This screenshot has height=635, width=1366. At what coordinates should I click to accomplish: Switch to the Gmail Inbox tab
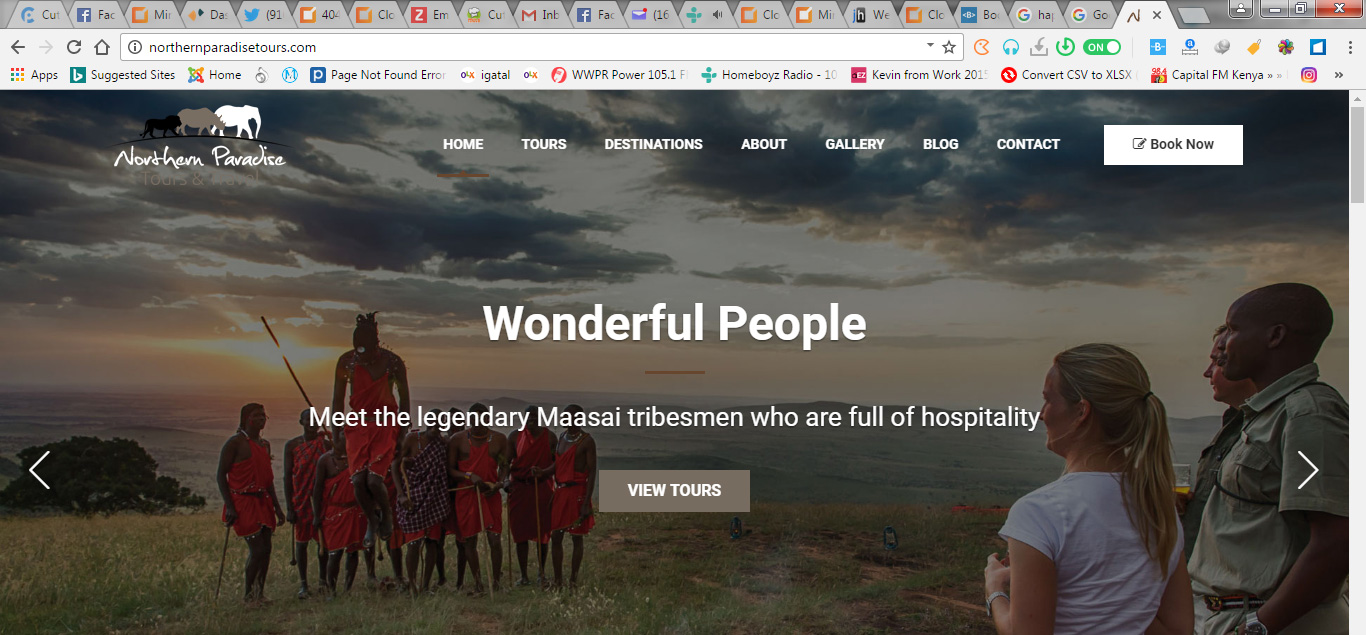[x=541, y=15]
